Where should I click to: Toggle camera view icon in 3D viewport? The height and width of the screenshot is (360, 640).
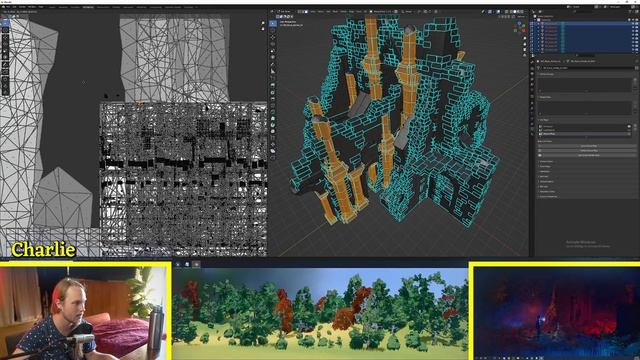tap(524, 50)
